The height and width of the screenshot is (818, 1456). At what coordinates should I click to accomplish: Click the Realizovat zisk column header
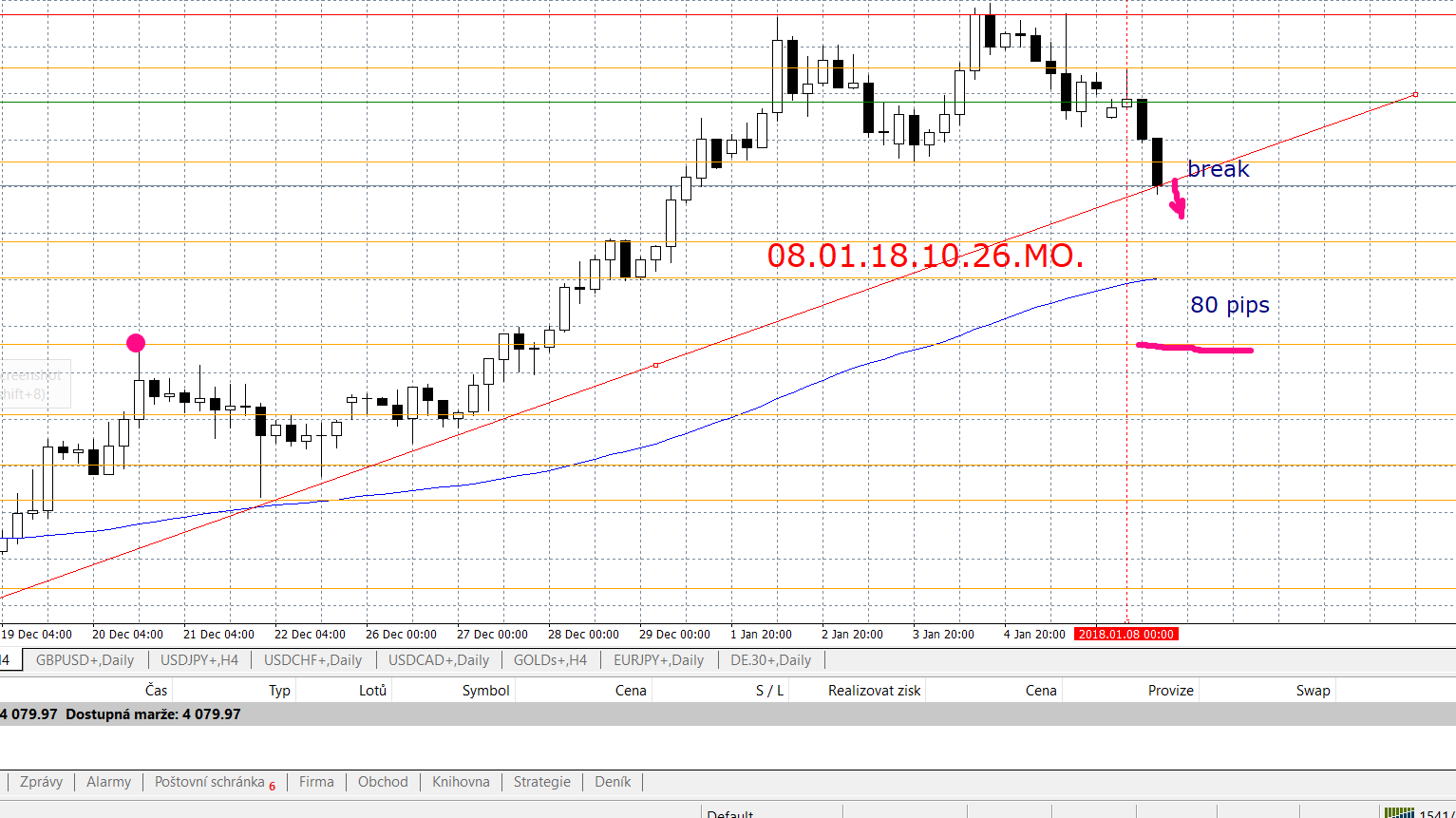point(875,691)
